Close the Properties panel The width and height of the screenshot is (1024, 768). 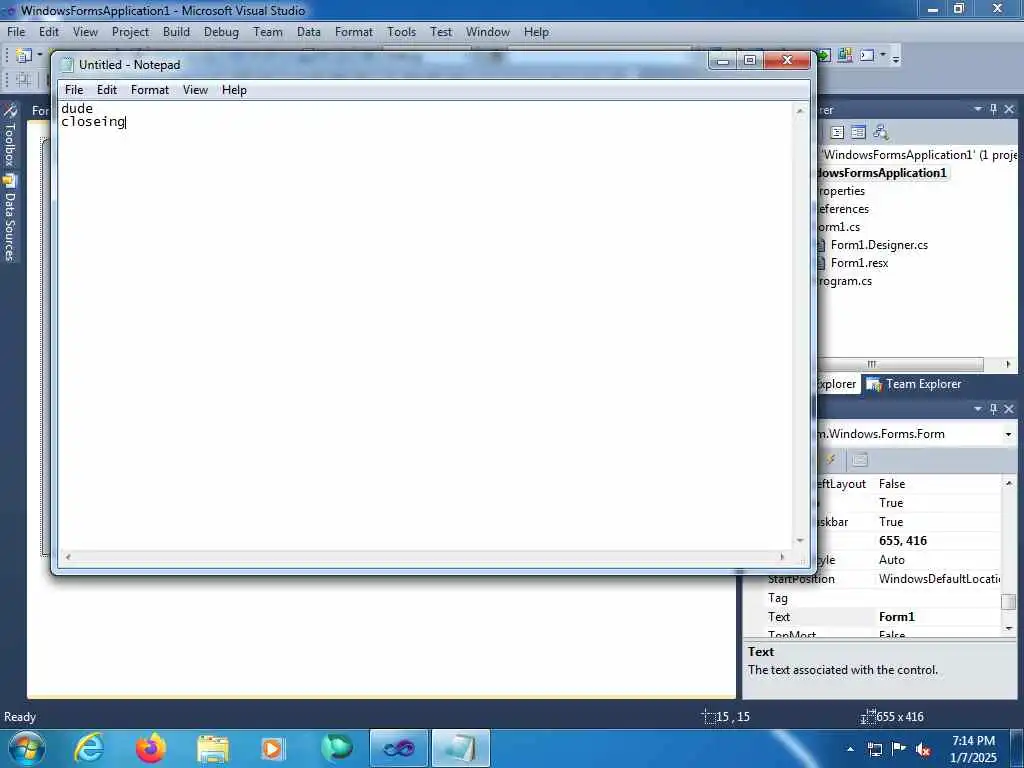pos(1009,409)
